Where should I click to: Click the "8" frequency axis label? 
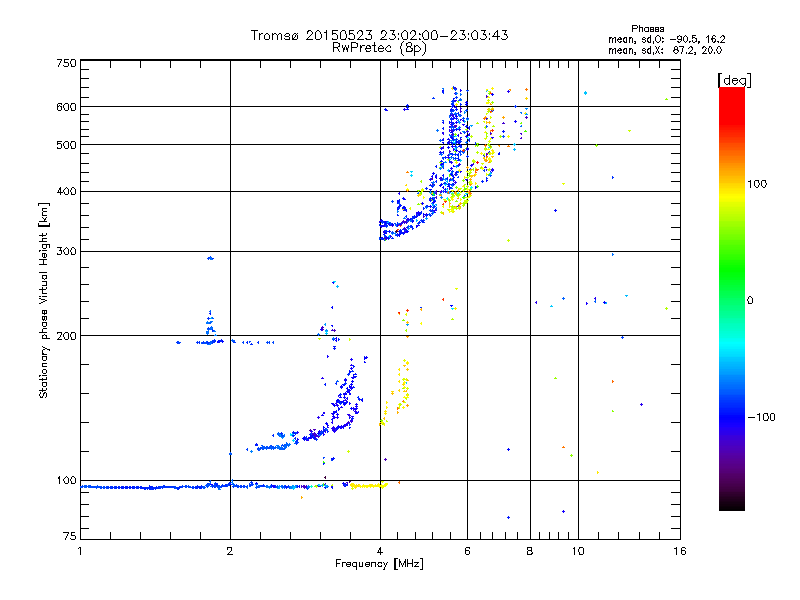(530, 551)
